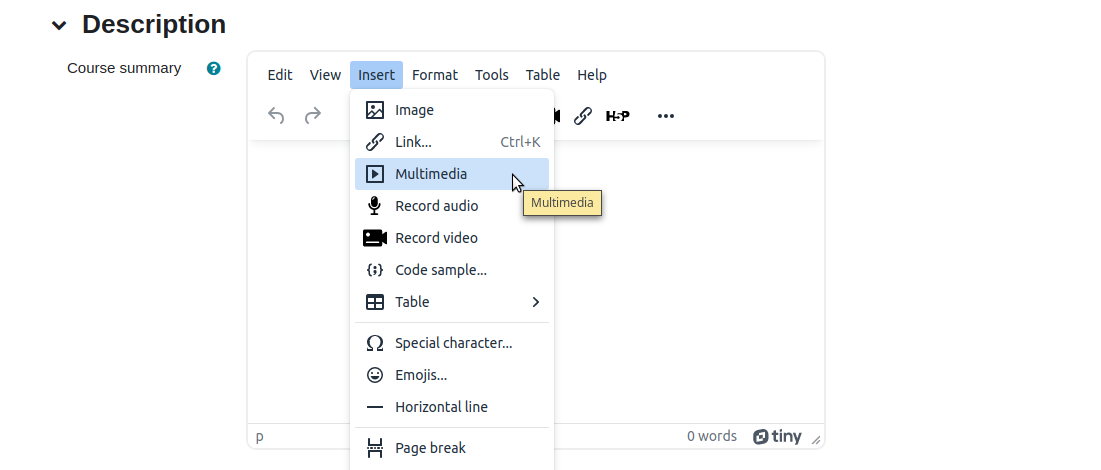The image size is (1101, 470).
Task: Click the 0 words counter
Action: (x=711, y=436)
